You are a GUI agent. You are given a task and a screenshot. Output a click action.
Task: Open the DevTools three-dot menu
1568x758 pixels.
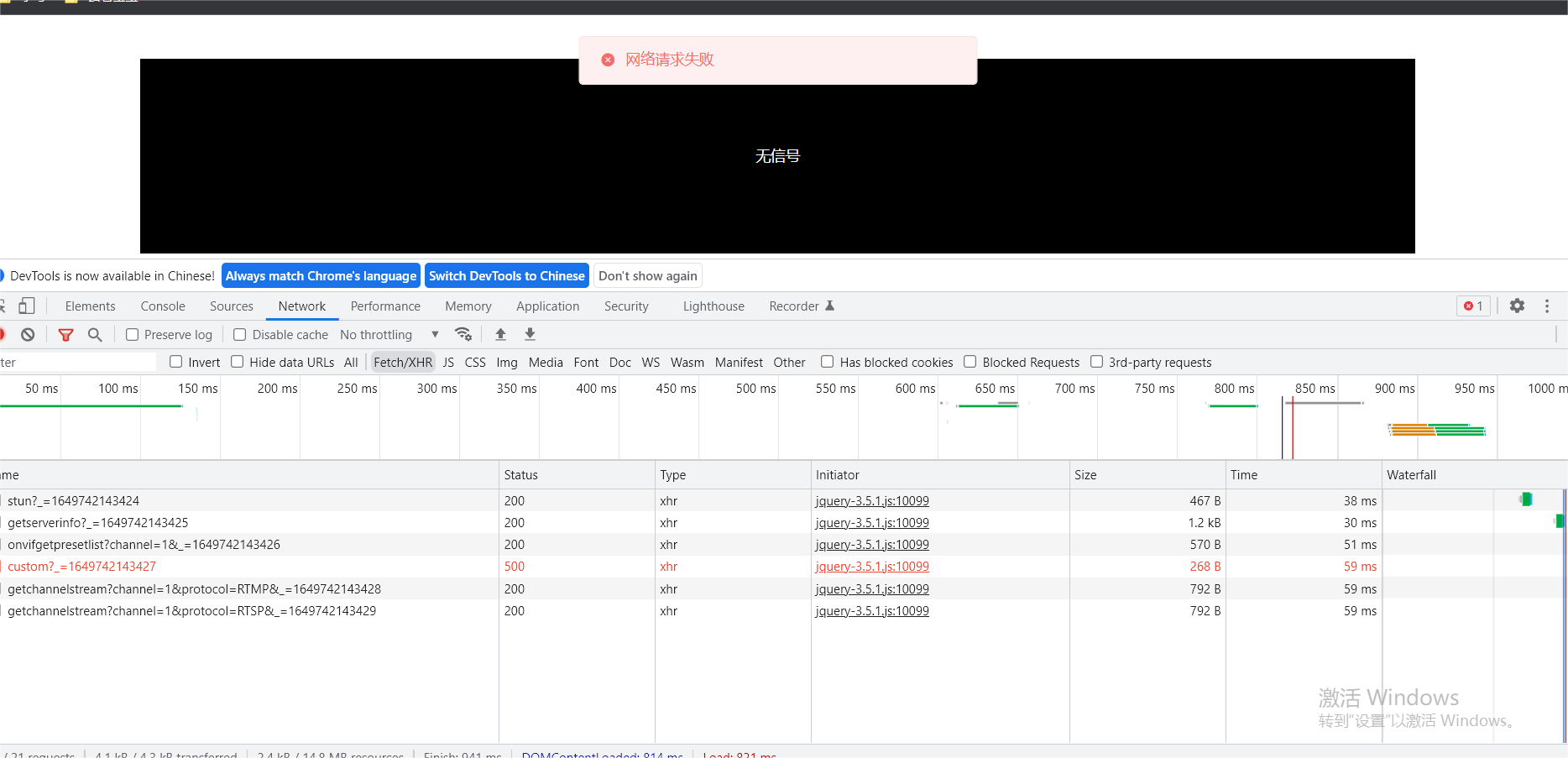click(1547, 306)
